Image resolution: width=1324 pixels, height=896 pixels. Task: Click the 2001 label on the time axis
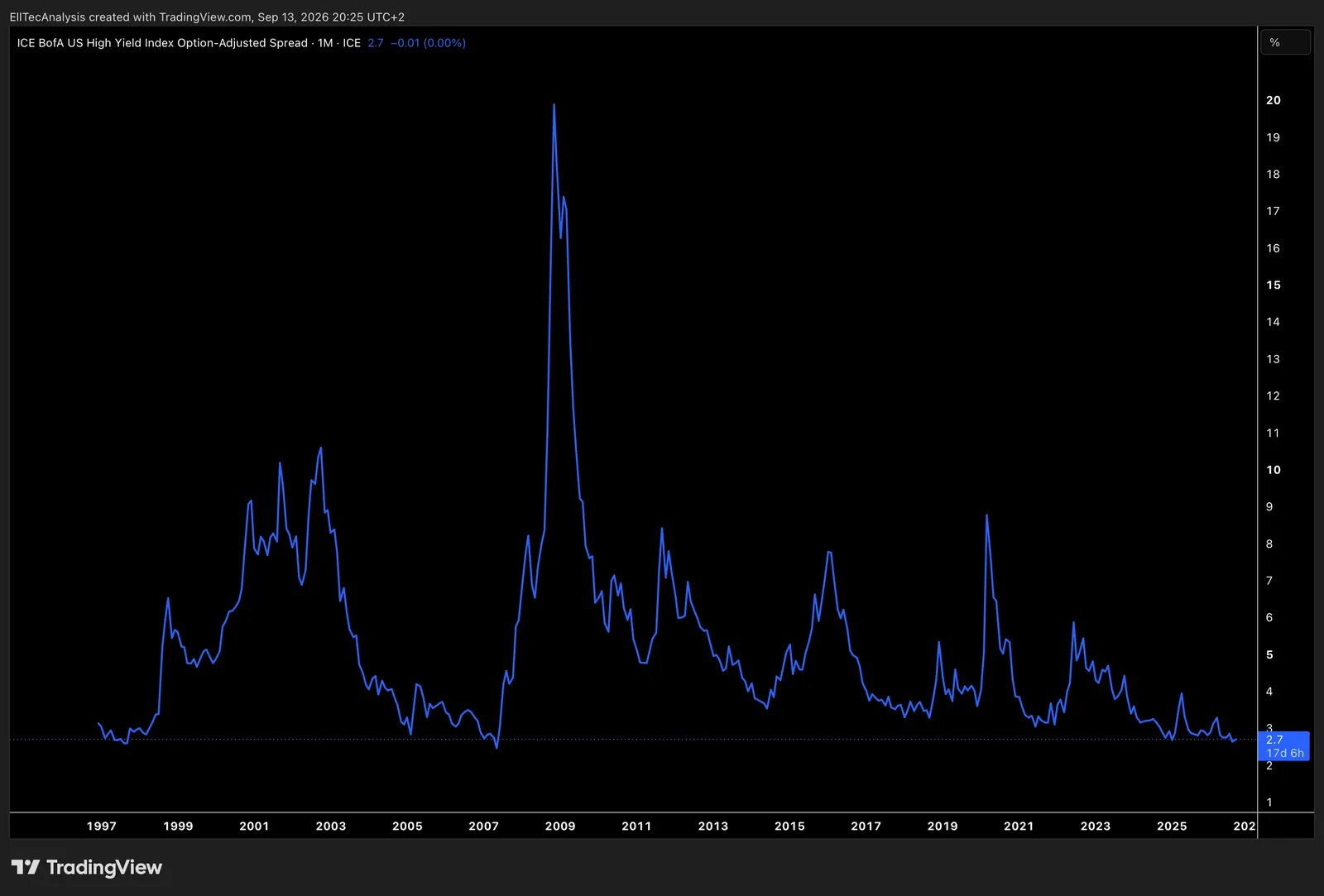pyautogui.click(x=254, y=826)
